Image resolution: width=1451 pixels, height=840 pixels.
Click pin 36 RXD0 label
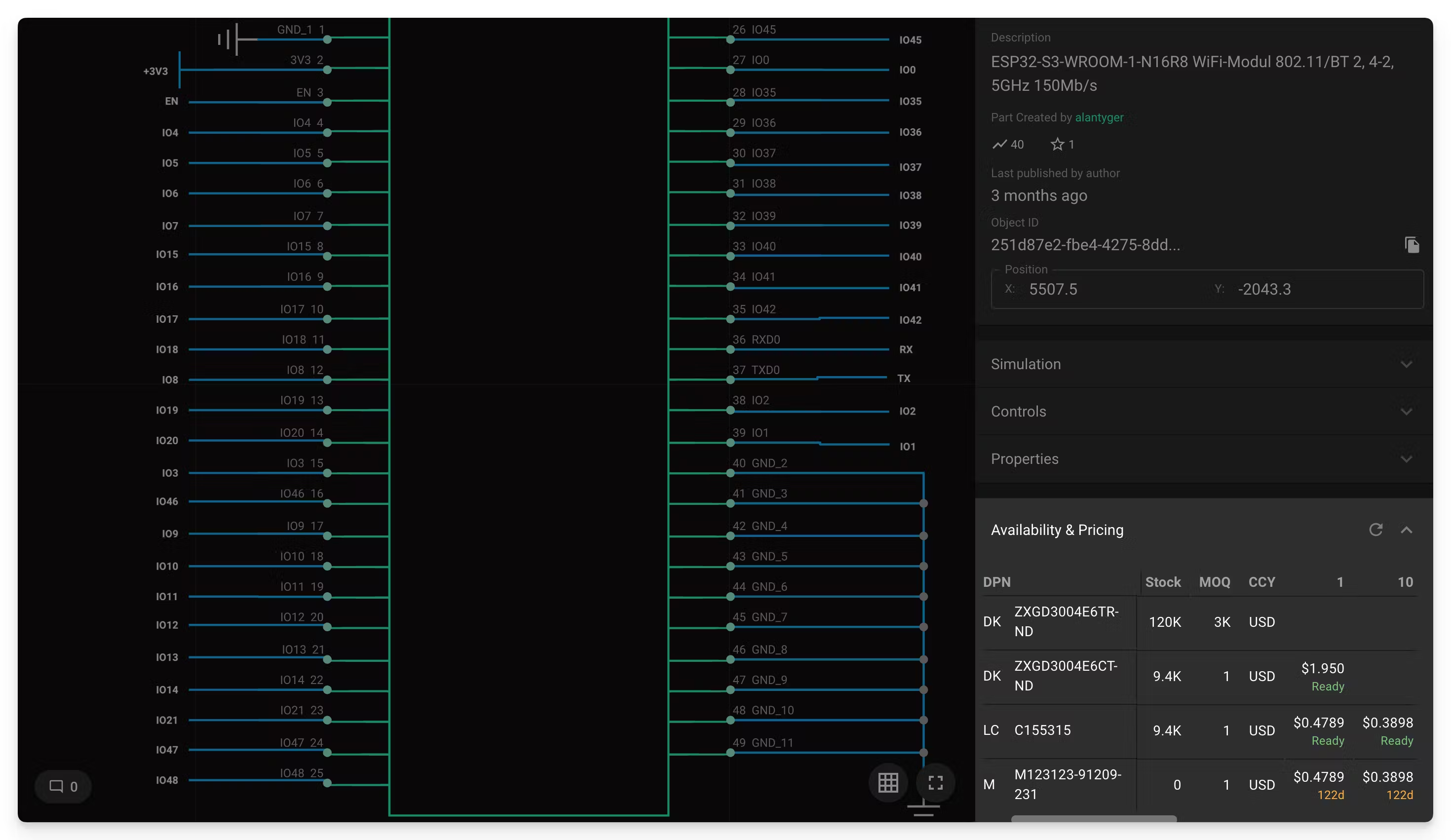[x=756, y=340]
